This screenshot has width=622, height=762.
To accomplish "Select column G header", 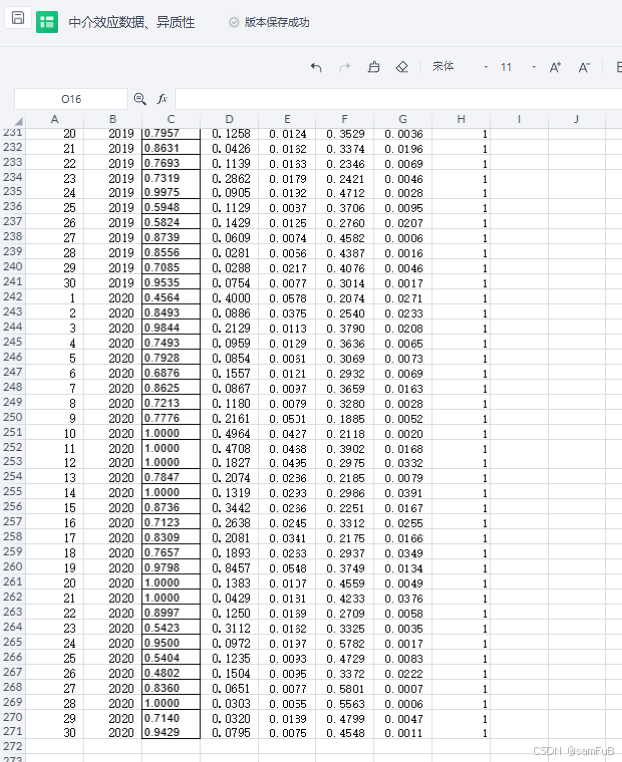I will click(403, 120).
